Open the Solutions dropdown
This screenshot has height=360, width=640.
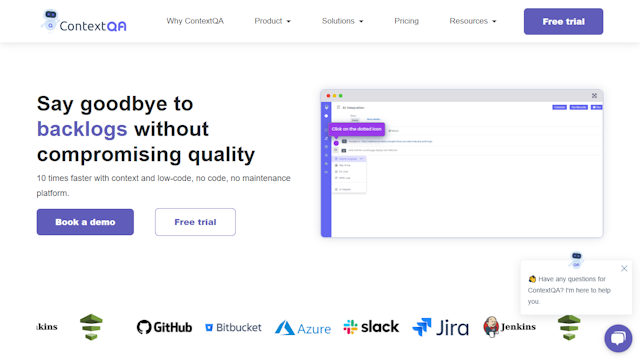(x=342, y=21)
